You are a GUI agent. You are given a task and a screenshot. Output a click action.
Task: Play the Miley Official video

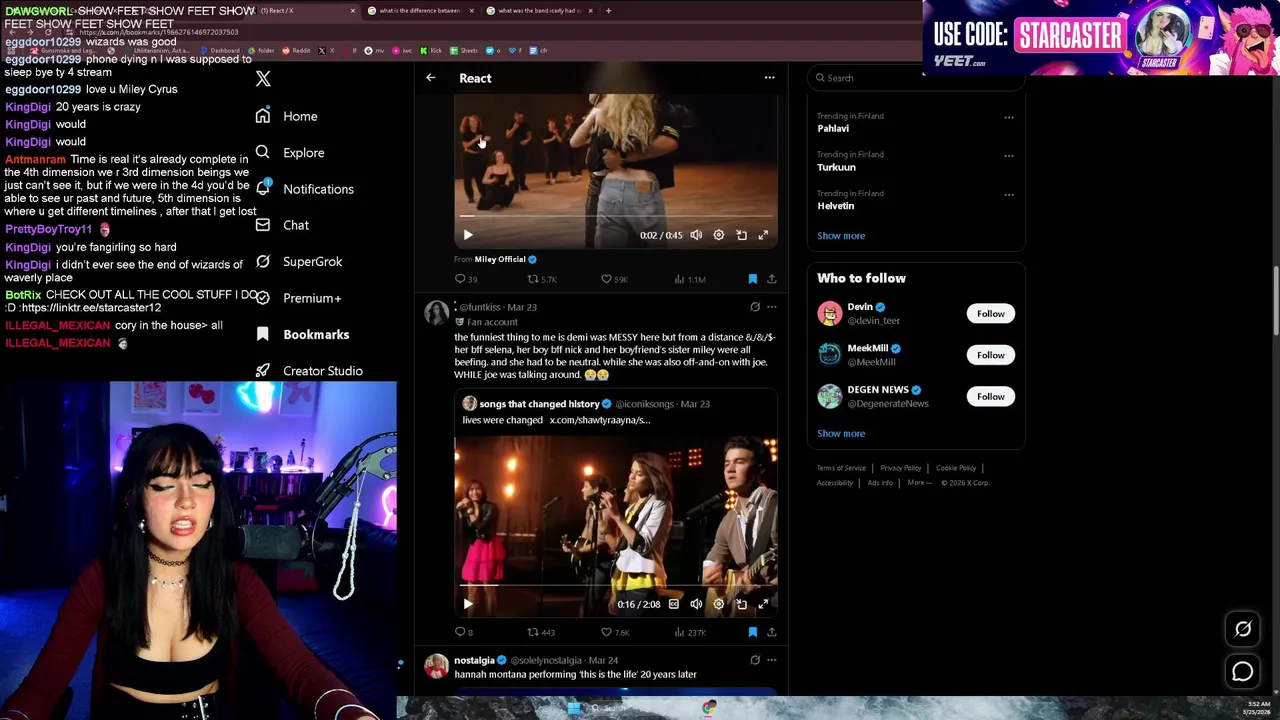(468, 235)
